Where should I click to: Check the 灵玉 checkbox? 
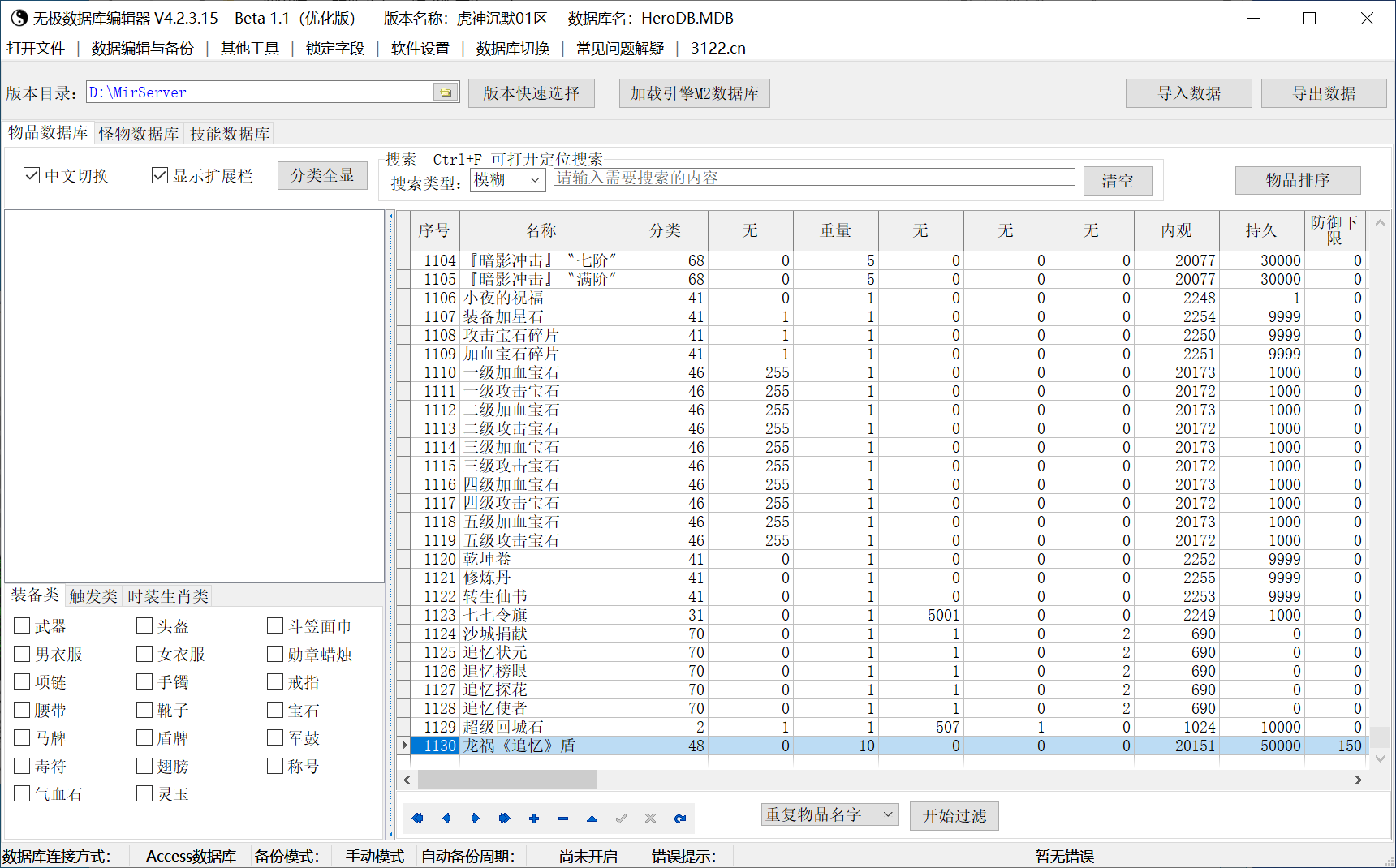(144, 793)
